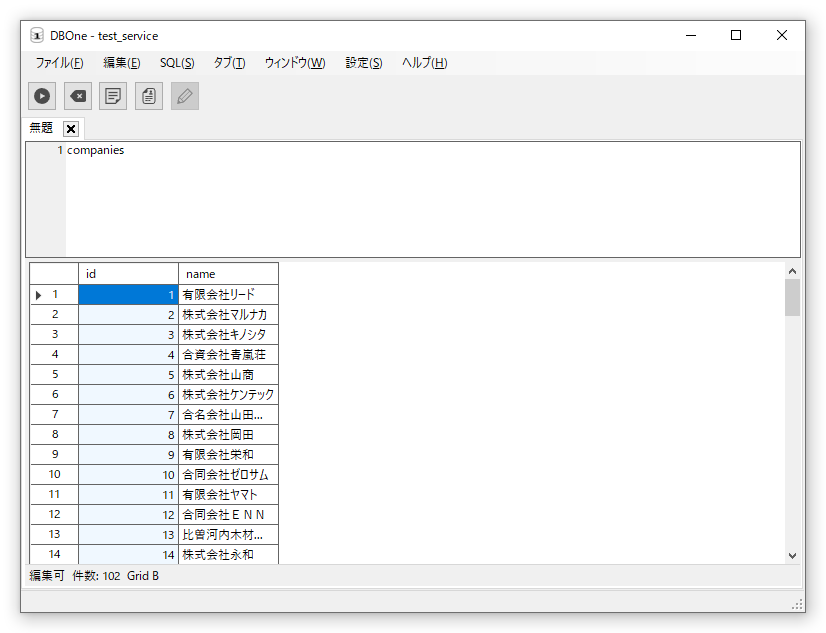The height and width of the screenshot is (633, 826).
Task: Click the pencil edit toolbar icon
Action: pos(185,96)
